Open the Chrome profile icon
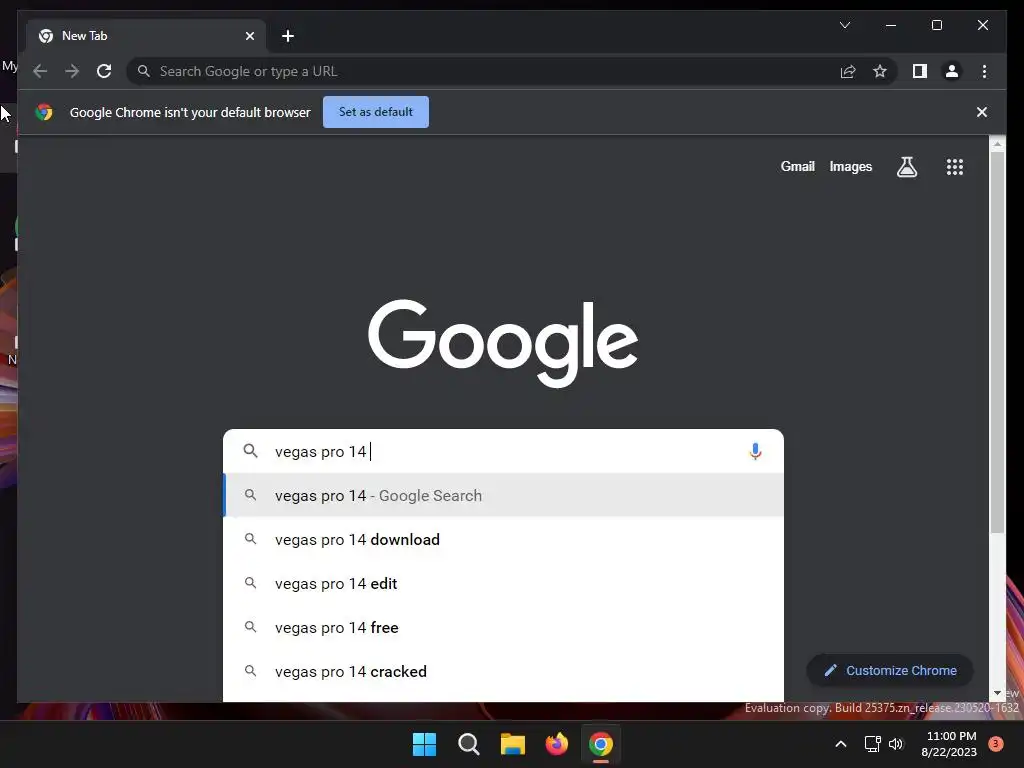Viewport: 1024px width, 768px height. (x=952, y=71)
